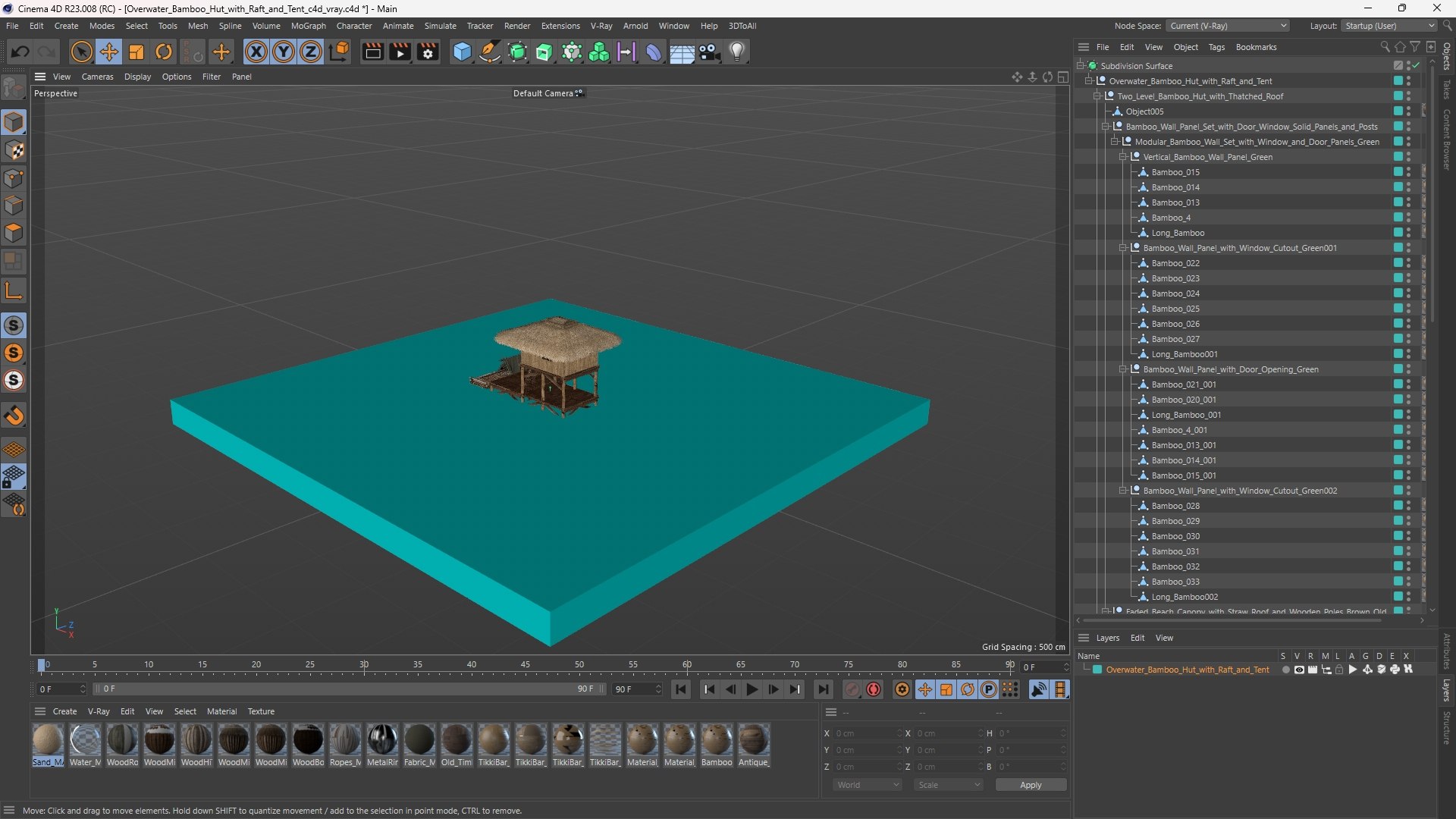Screen dimensions: 1456x819
Task: Toggle layer visibility eye icon
Action: pos(1299,670)
